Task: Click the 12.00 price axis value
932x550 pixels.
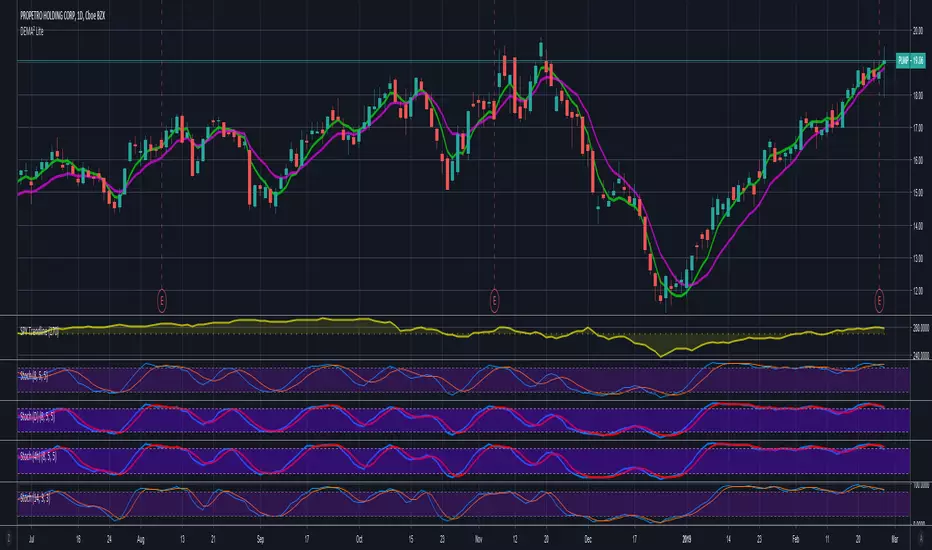Action: click(x=918, y=291)
